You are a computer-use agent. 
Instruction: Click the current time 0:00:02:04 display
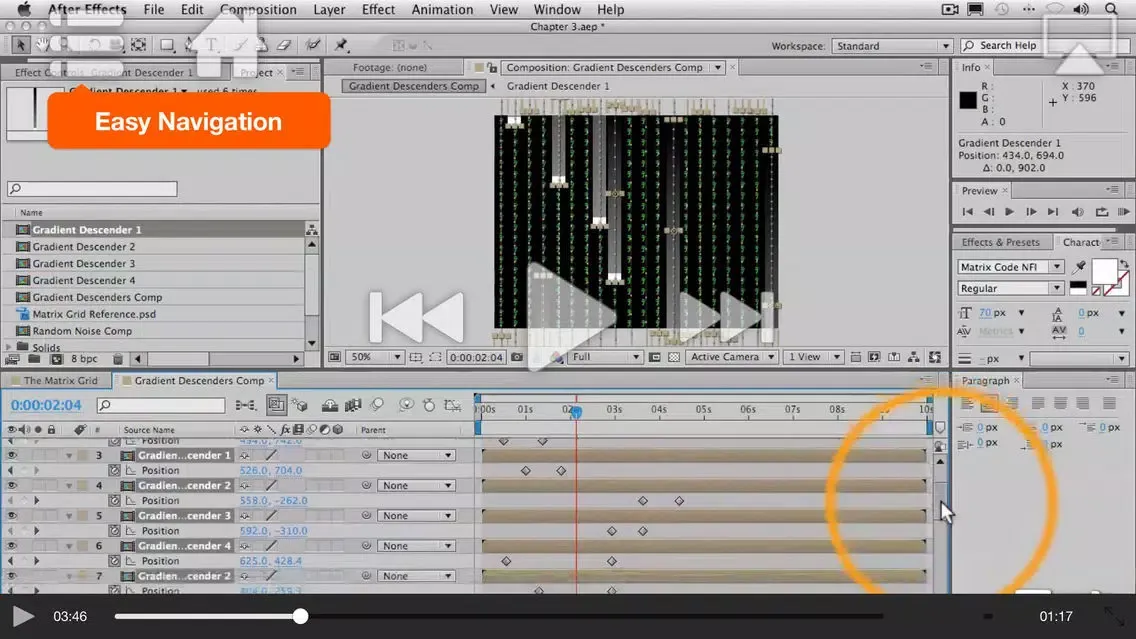(46, 405)
